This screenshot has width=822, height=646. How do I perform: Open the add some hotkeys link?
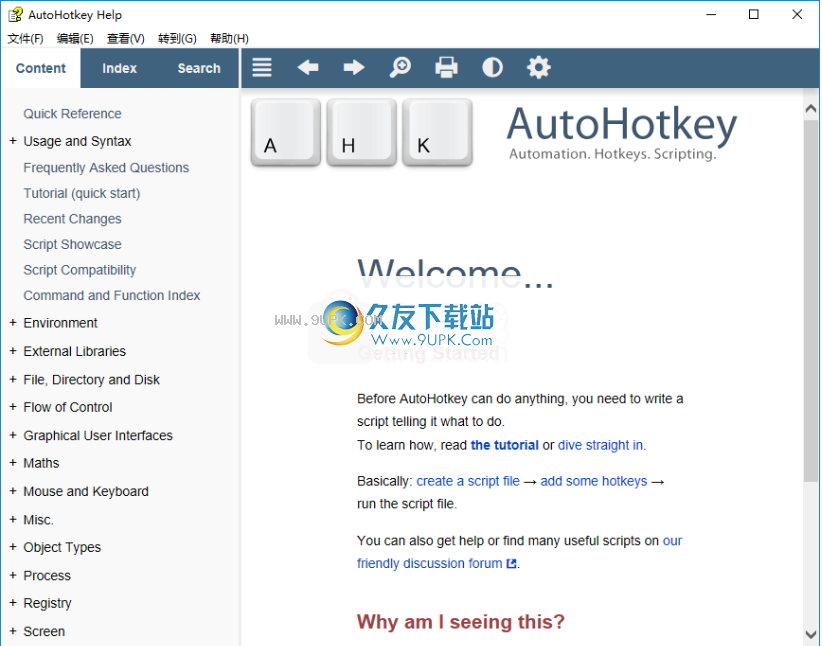point(594,481)
